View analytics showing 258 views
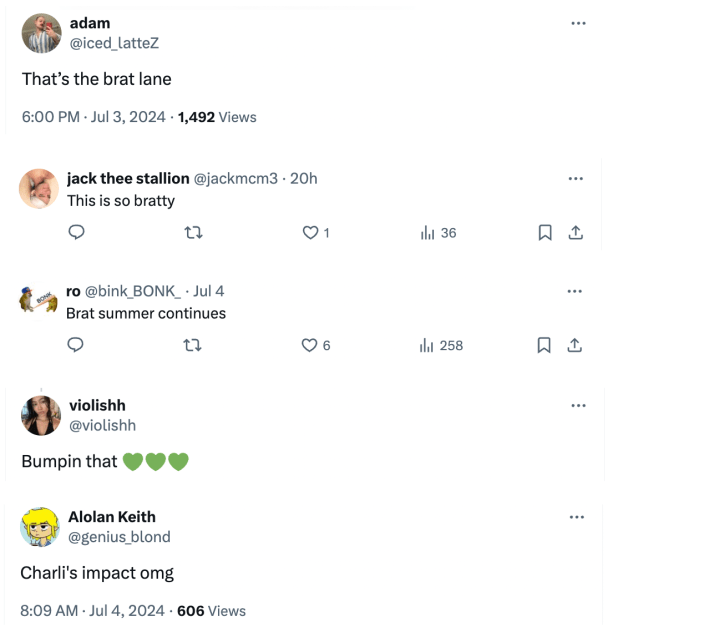 (x=441, y=345)
